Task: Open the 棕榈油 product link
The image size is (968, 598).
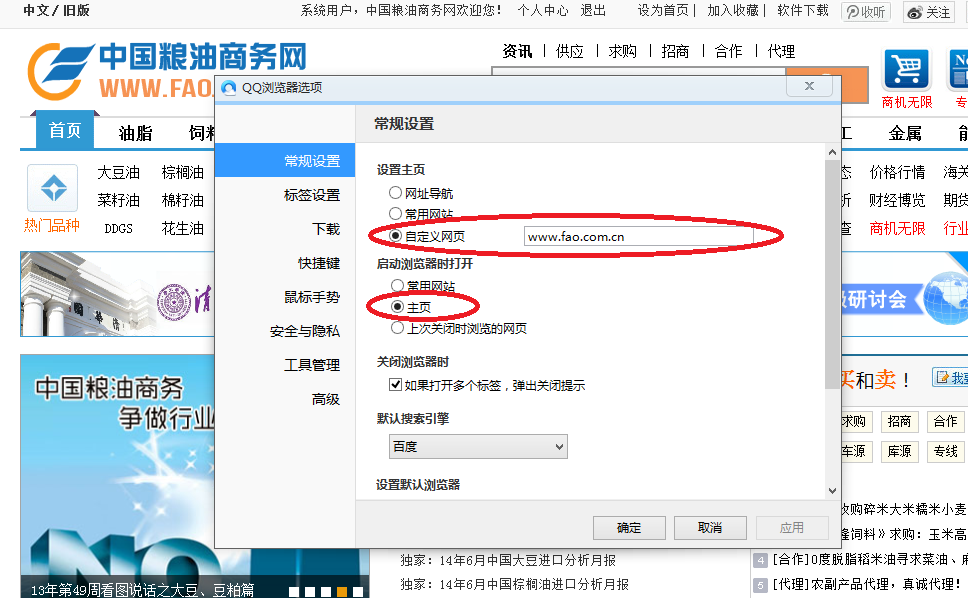Action: 183,172
